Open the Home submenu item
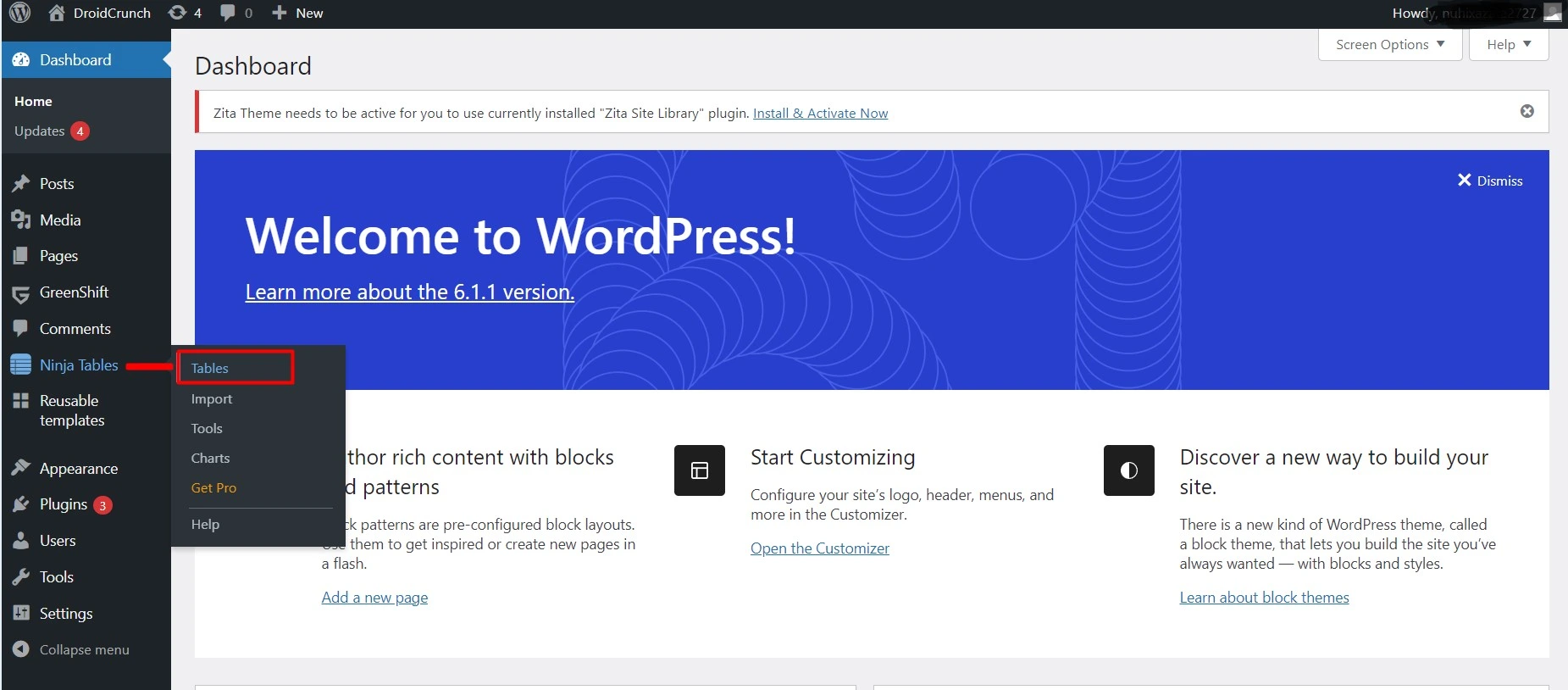The height and width of the screenshot is (690, 1568). pos(33,102)
